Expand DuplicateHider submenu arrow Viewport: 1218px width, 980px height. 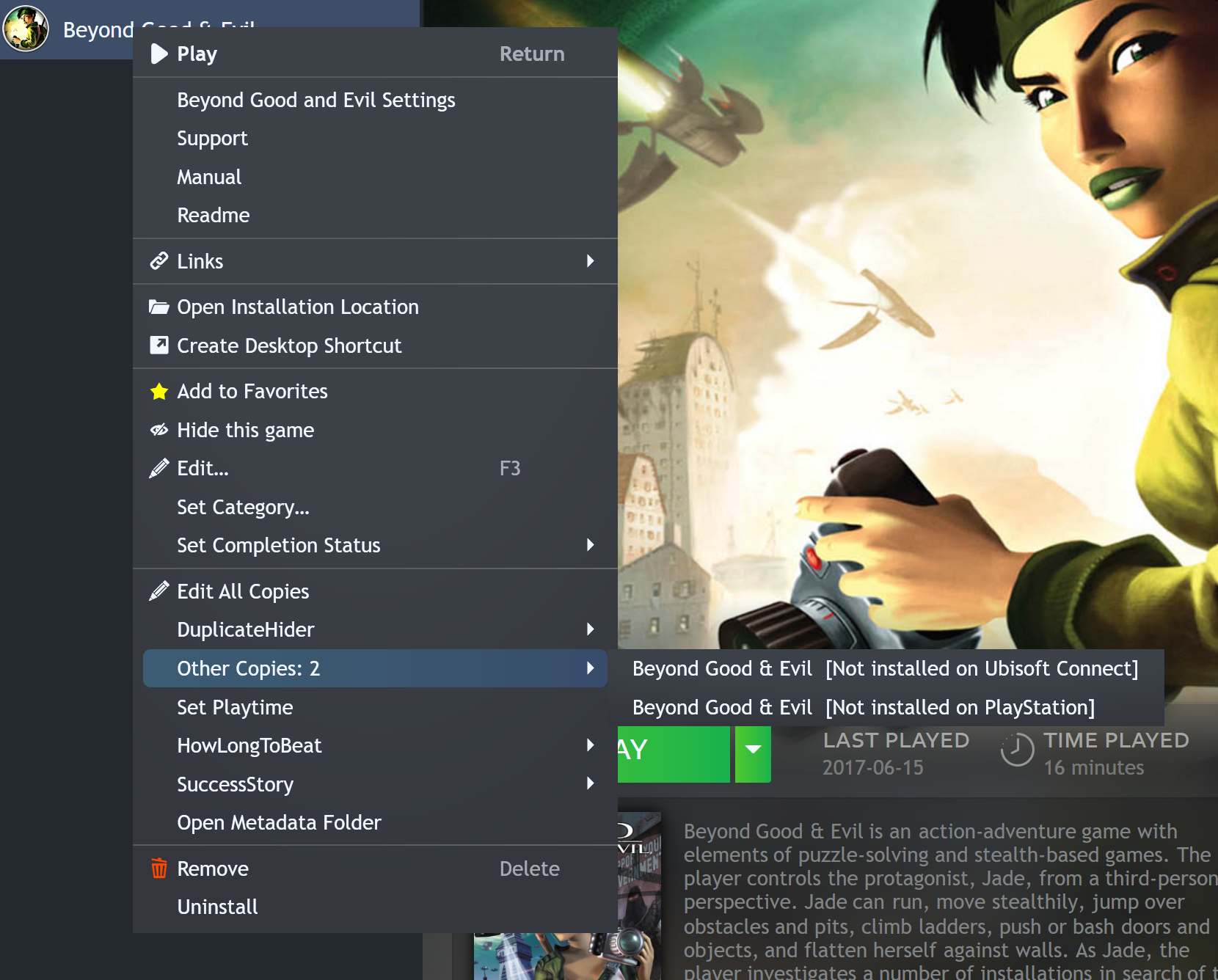(x=591, y=629)
